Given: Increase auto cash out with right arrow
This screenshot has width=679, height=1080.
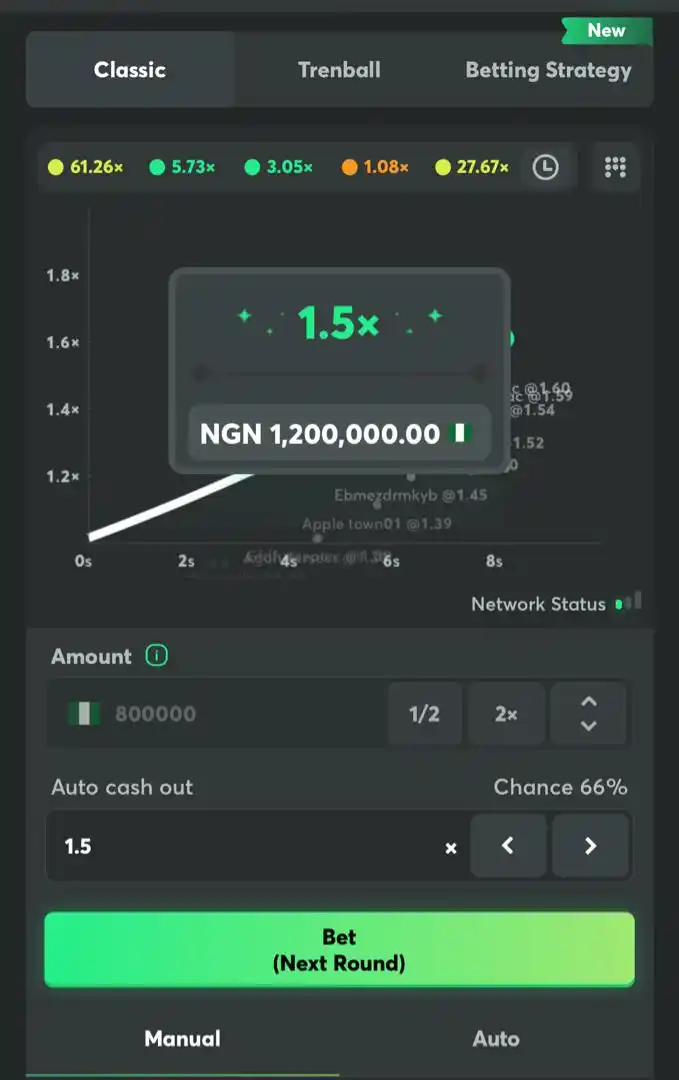Looking at the screenshot, I should pyautogui.click(x=590, y=845).
